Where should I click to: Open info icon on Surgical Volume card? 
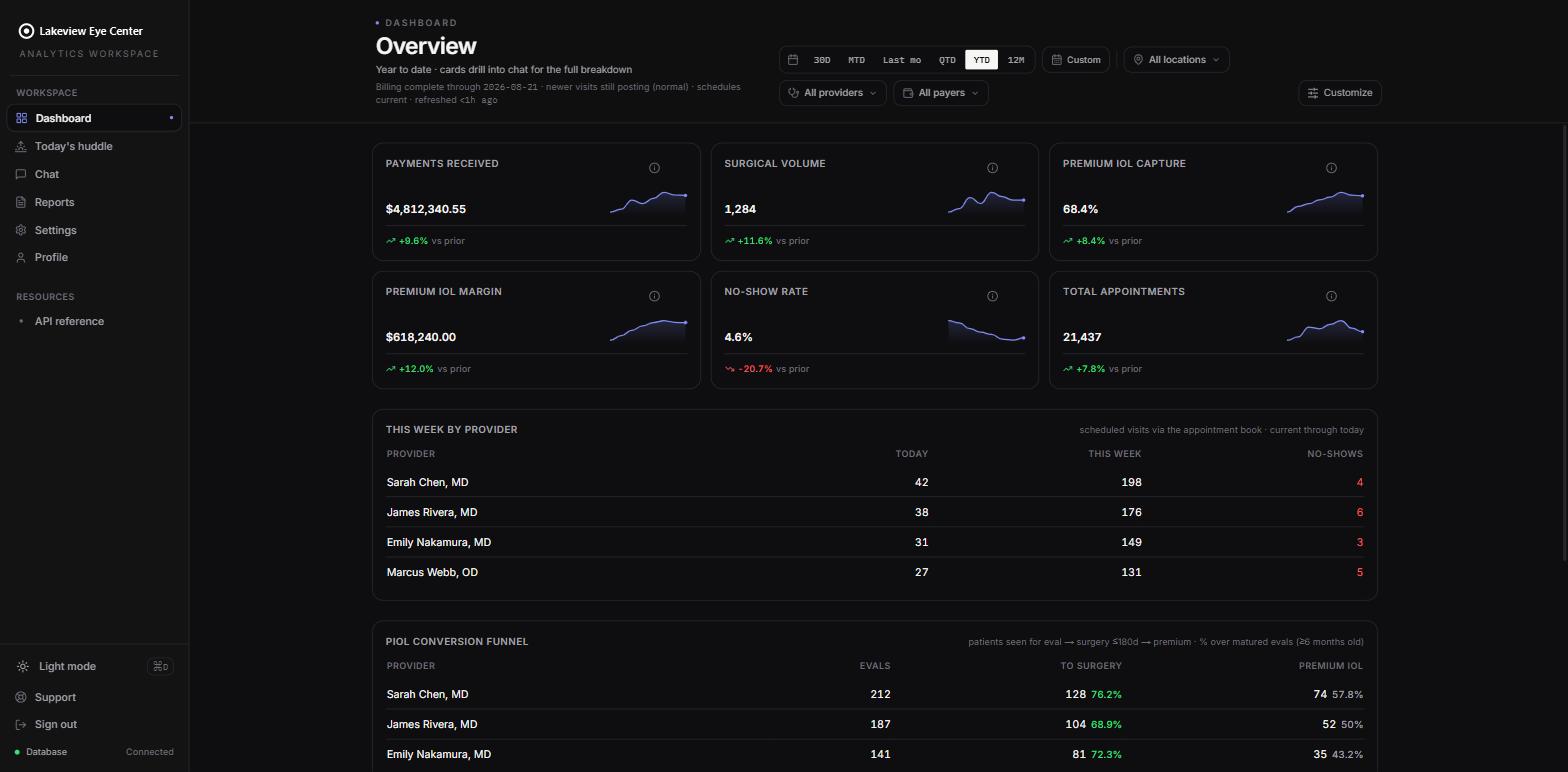tap(992, 168)
